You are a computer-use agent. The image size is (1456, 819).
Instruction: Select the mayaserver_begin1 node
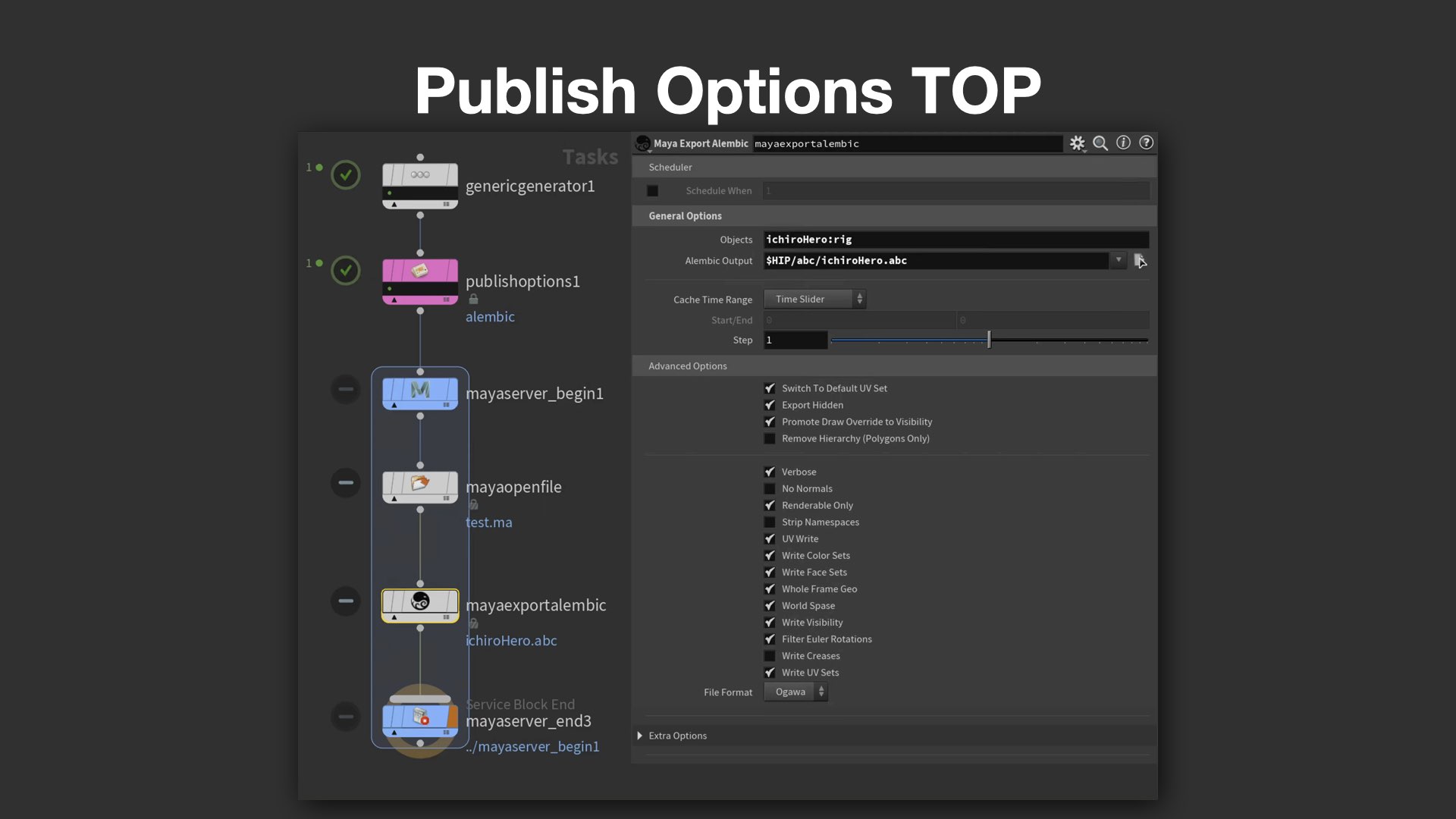(420, 394)
